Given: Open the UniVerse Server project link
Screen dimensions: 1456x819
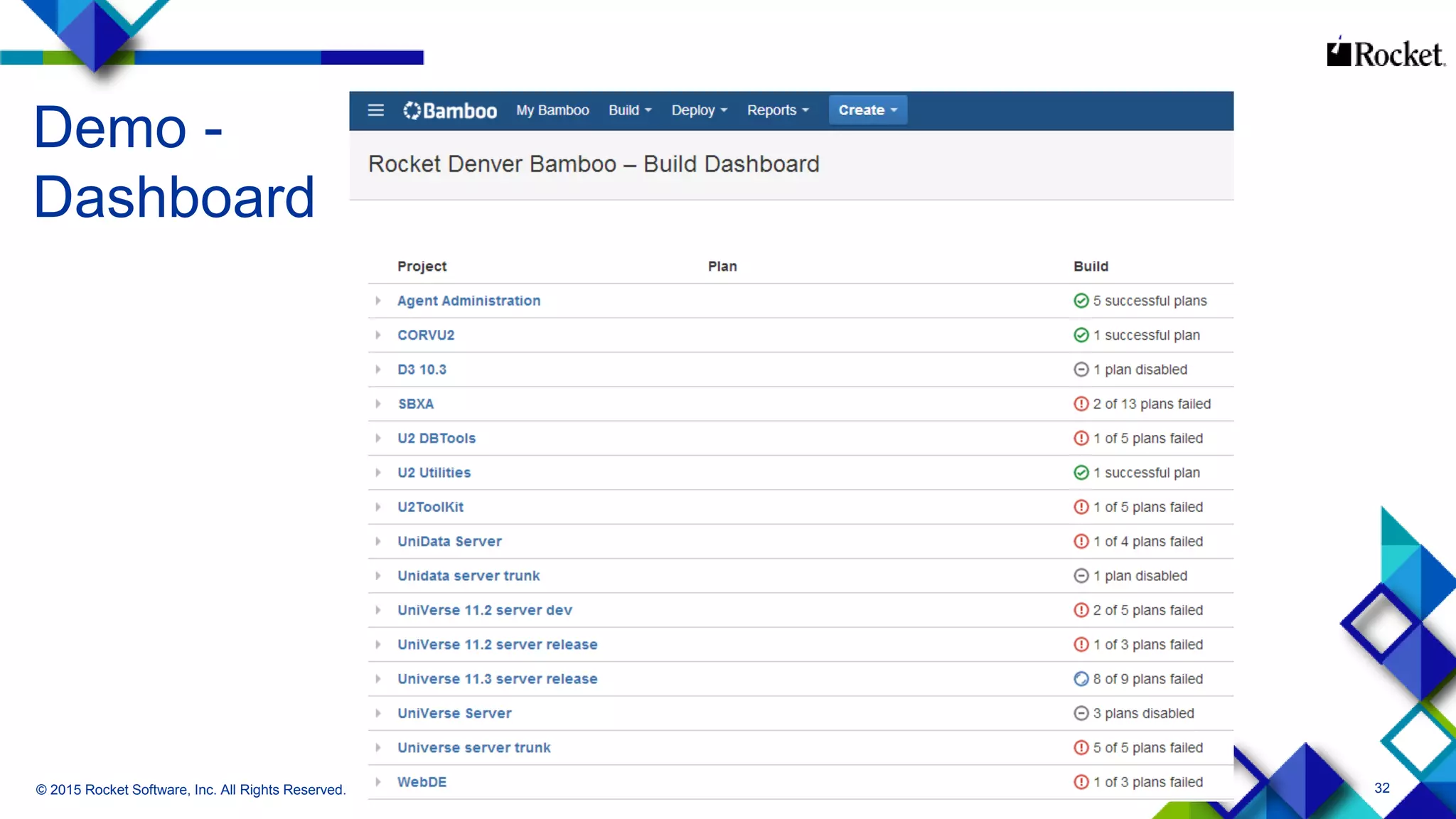Looking at the screenshot, I should [454, 713].
